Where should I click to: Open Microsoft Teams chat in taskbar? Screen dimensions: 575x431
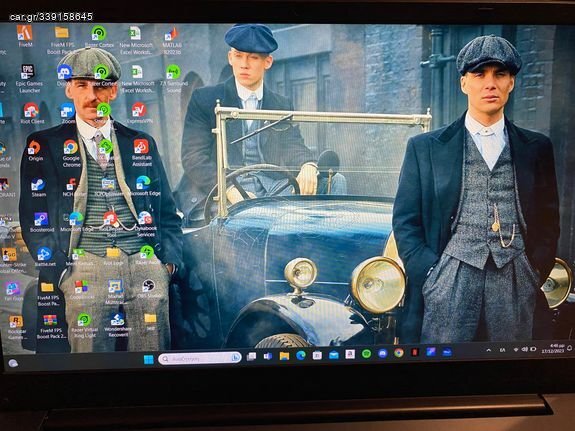pyautogui.click(x=268, y=356)
